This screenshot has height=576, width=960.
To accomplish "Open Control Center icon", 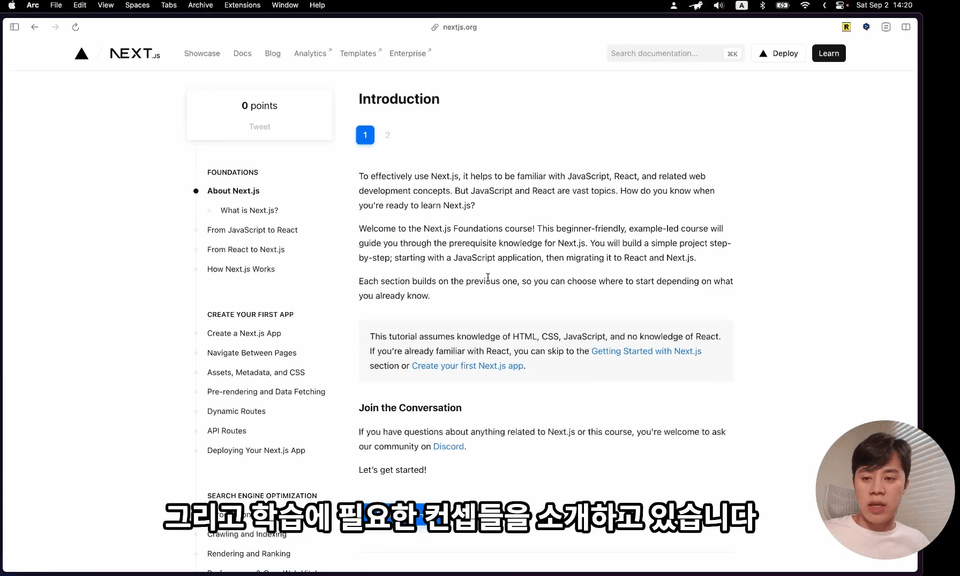I will [841, 5].
